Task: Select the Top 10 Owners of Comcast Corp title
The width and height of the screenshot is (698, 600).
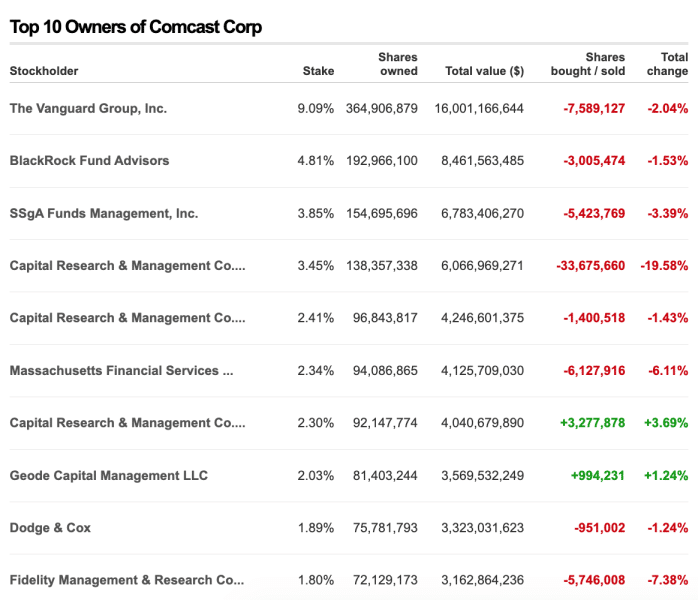Action: point(136,27)
